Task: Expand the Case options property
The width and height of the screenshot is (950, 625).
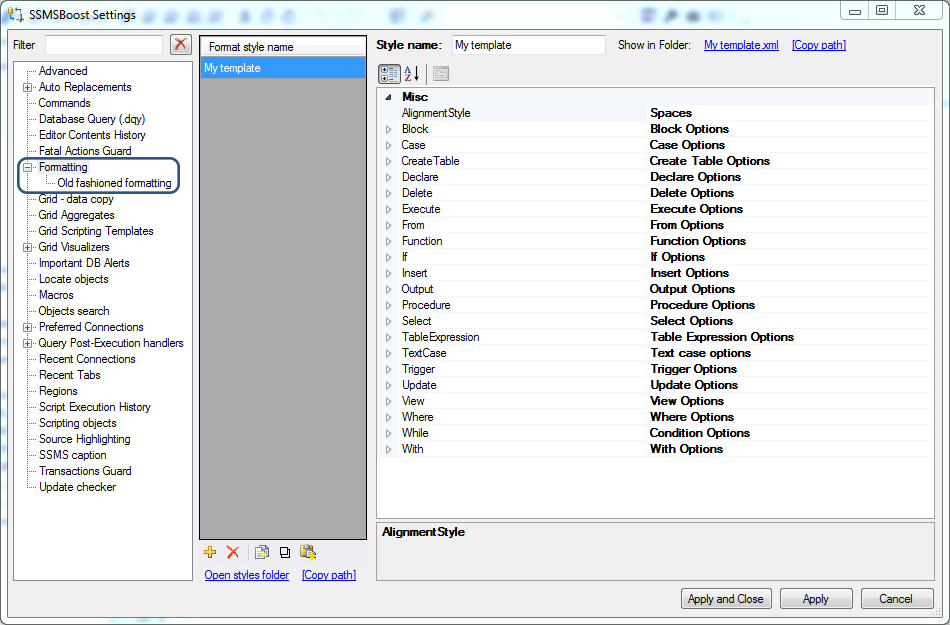Action: coord(388,145)
